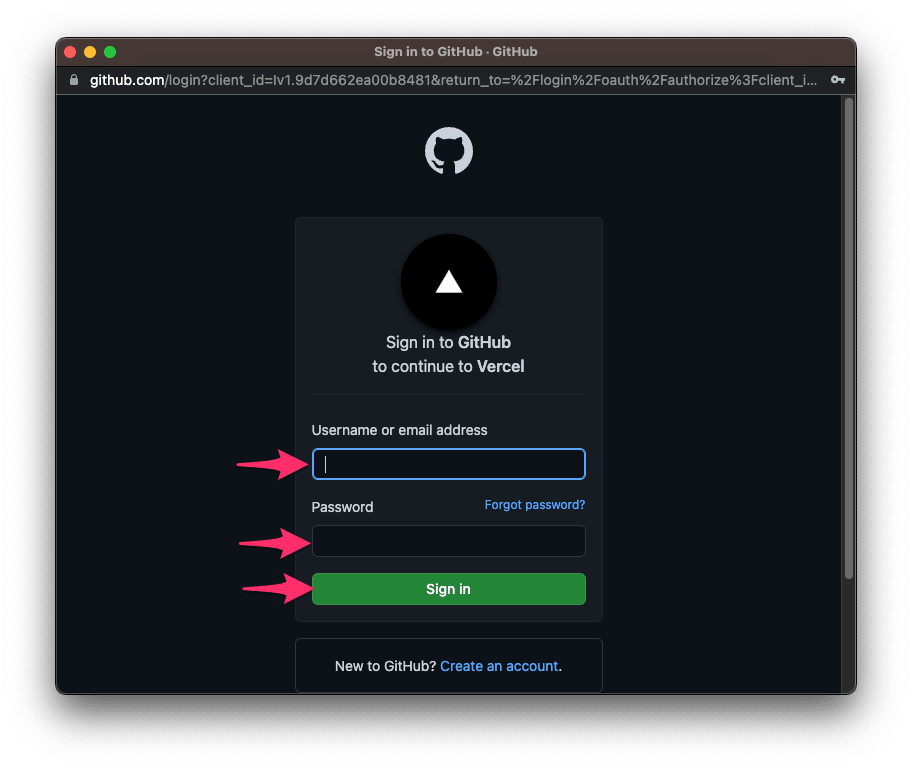The image size is (912, 768).
Task: Click the Vercel triangle logo
Action: [448, 282]
